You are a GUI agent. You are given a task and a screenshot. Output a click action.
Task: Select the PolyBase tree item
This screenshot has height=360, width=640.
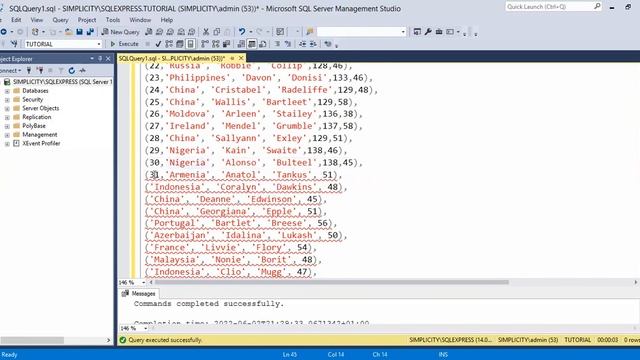click(34, 126)
